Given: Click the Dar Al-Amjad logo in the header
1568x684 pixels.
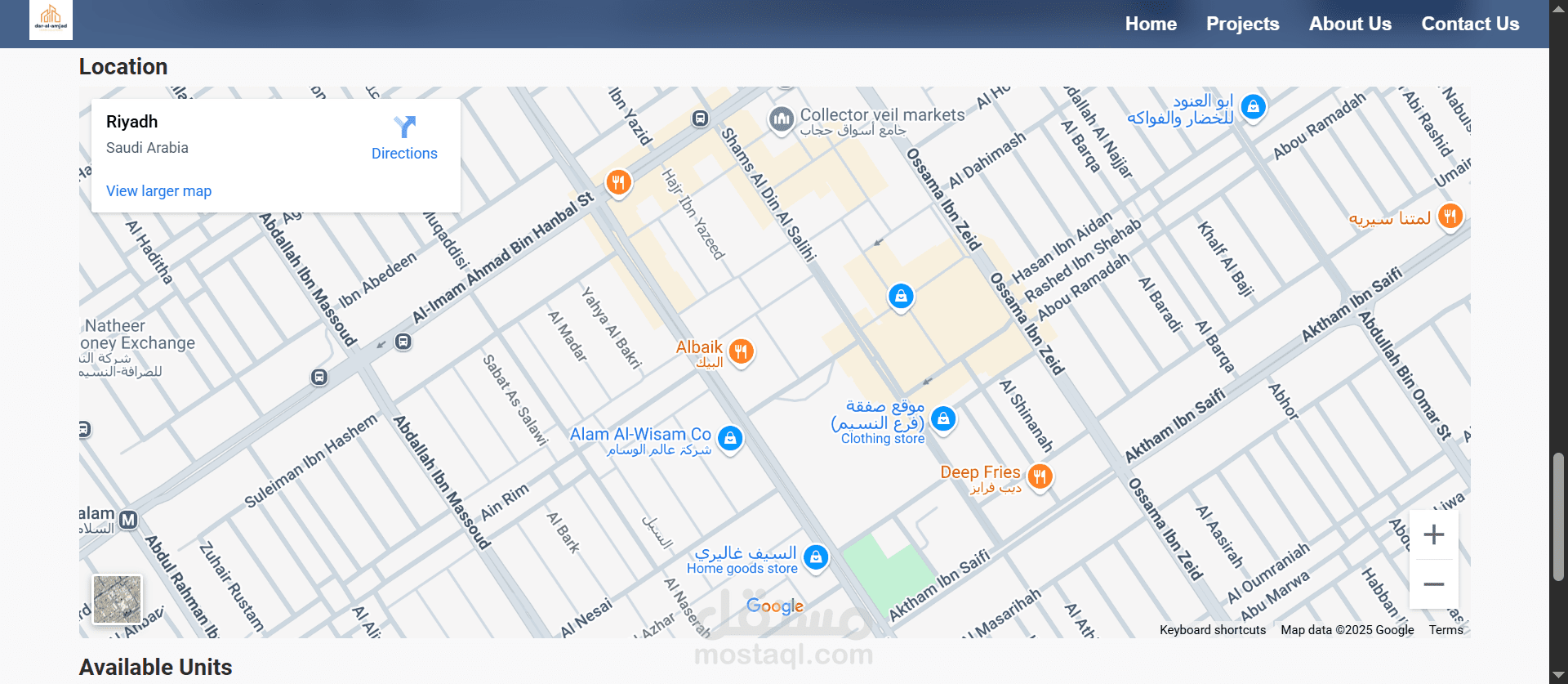Looking at the screenshot, I should [x=51, y=19].
